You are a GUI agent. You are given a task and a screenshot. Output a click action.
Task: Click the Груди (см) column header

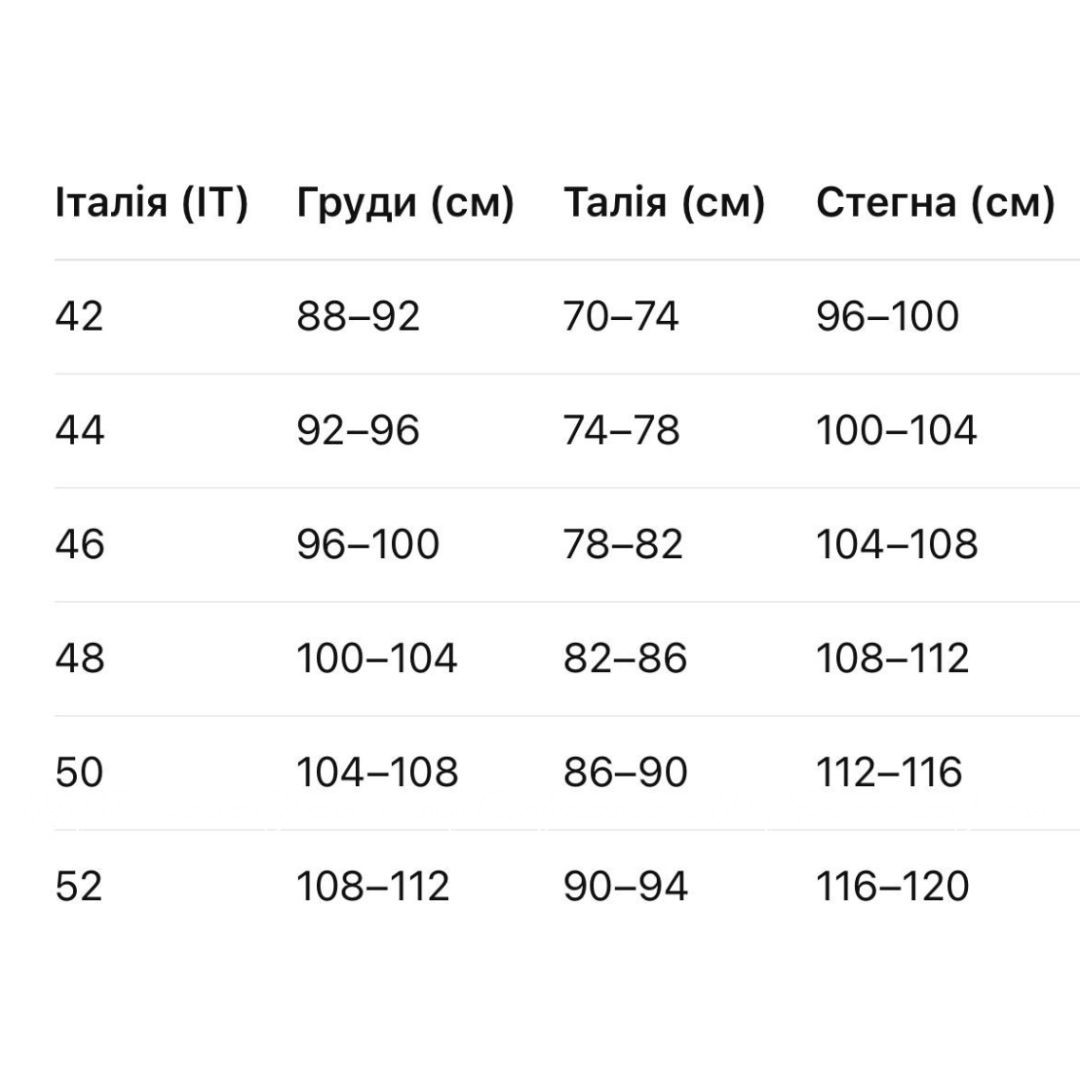coord(405,203)
